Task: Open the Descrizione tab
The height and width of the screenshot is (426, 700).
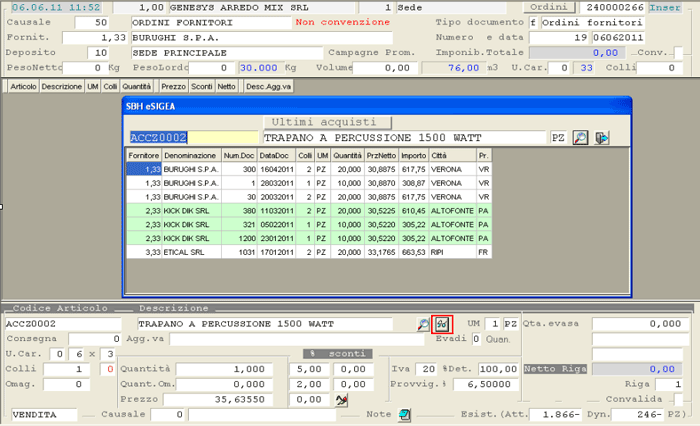Action: tap(62, 87)
